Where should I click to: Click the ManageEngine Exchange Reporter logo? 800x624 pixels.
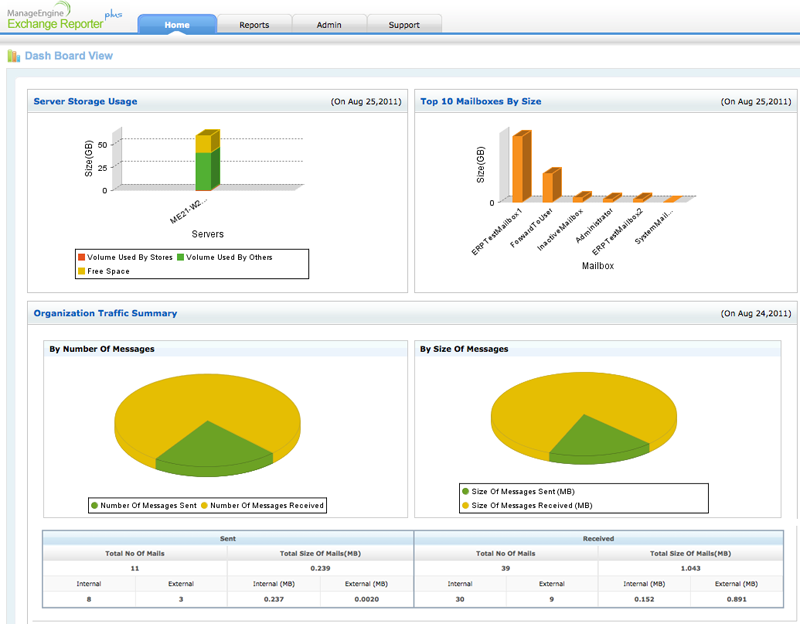[64, 17]
